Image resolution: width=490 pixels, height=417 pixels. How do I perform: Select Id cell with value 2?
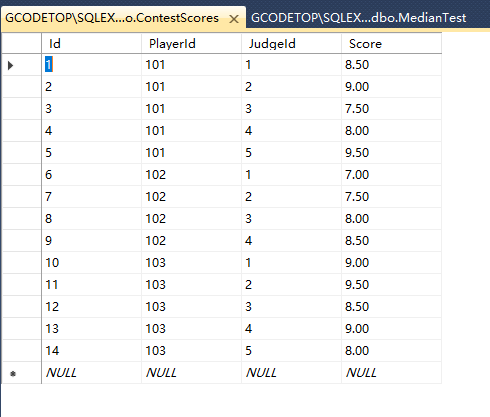click(92, 87)
